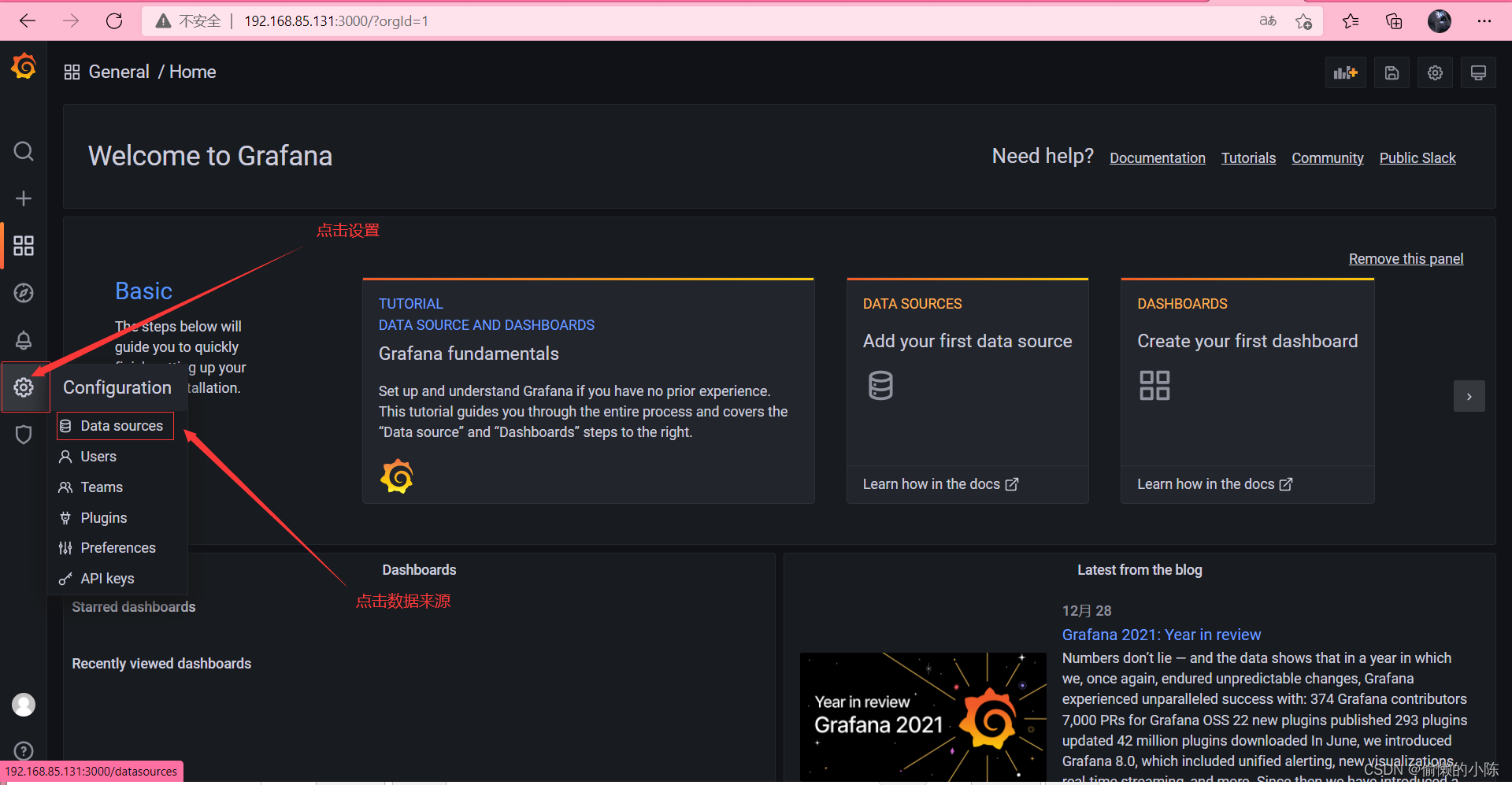Click the Recently viewed dashboards heading
The image size is (1512, 785).
(x=161, y=664)
